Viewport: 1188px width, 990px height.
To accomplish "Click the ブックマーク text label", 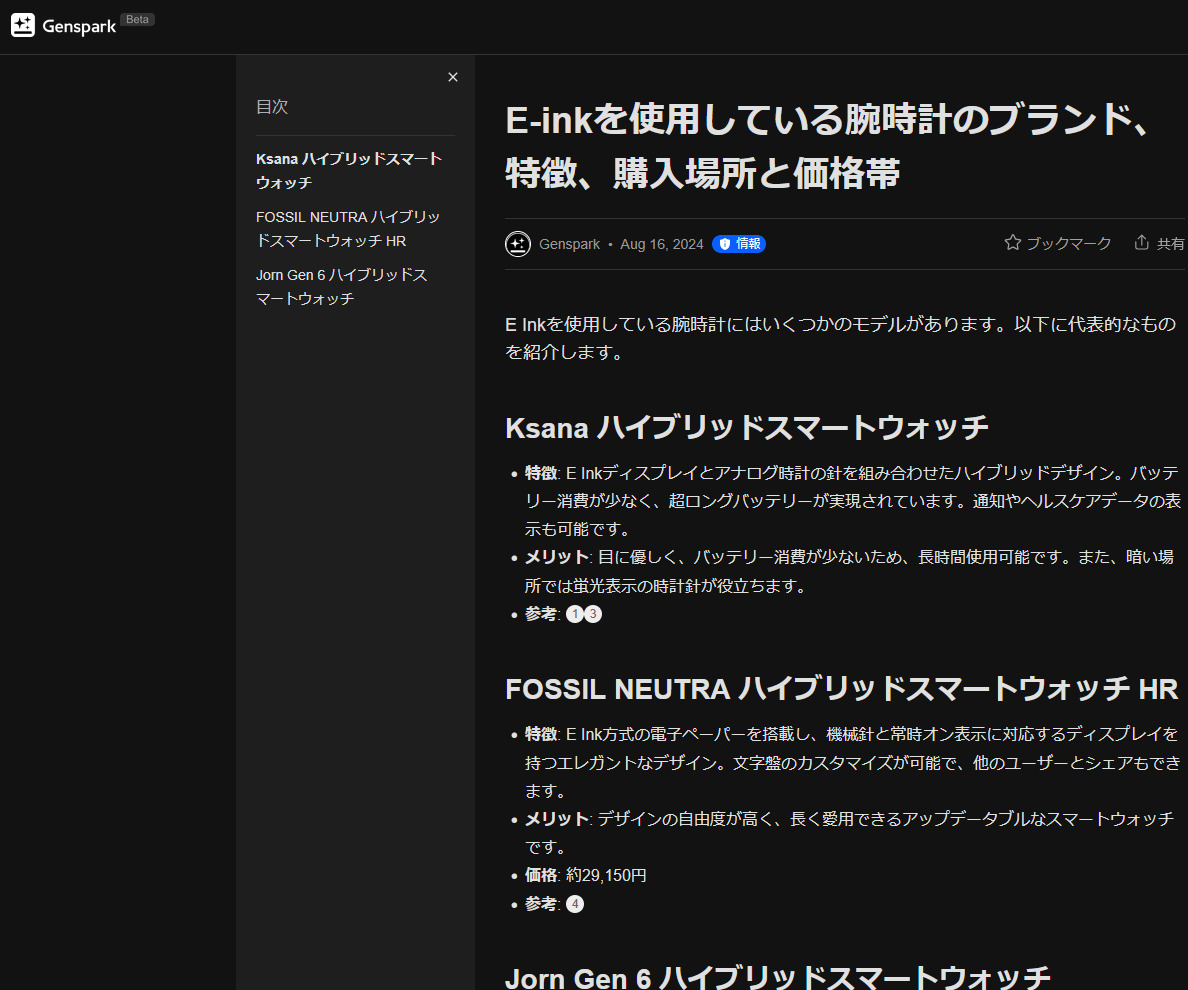I will (x=1068, y=244).
